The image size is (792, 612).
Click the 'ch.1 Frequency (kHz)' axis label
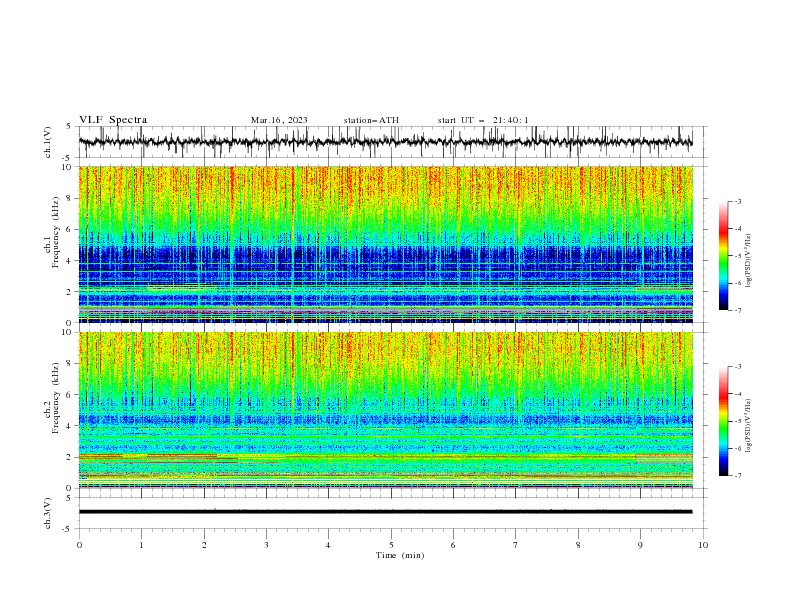(52, 233)
